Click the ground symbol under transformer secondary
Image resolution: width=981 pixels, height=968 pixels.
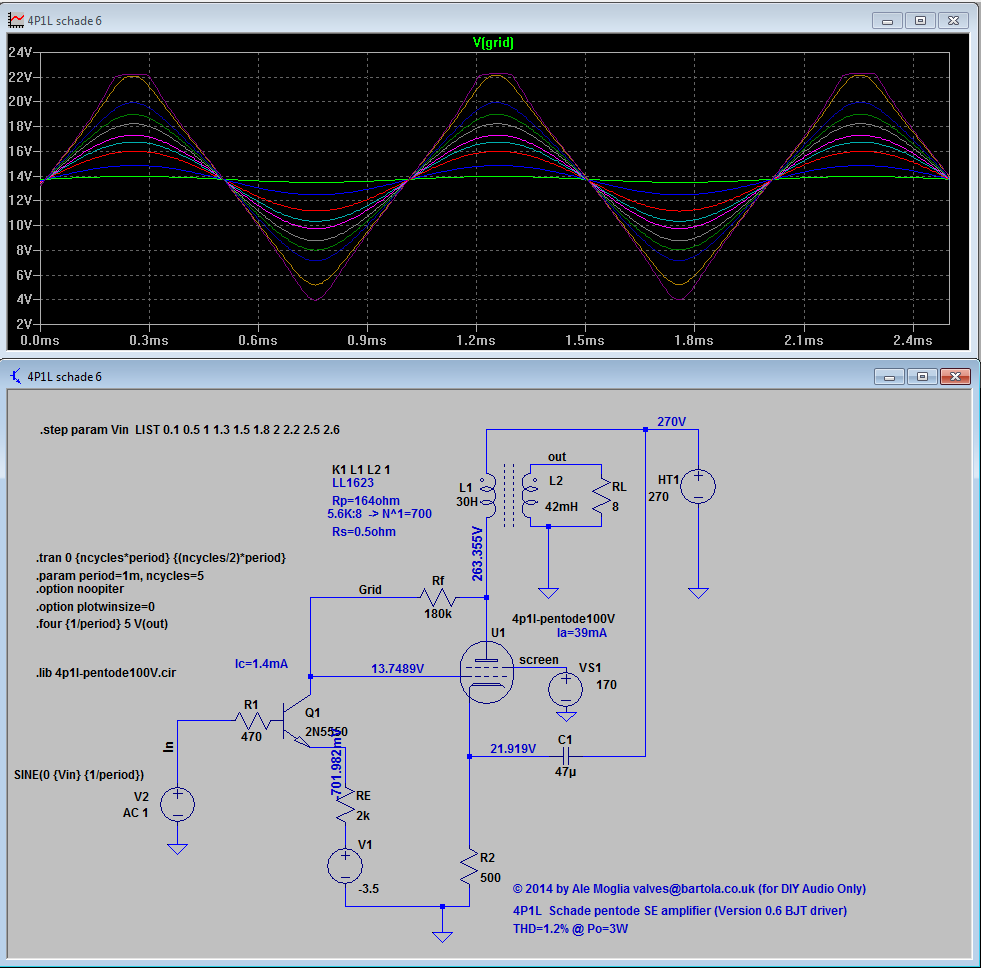[548, 593]
